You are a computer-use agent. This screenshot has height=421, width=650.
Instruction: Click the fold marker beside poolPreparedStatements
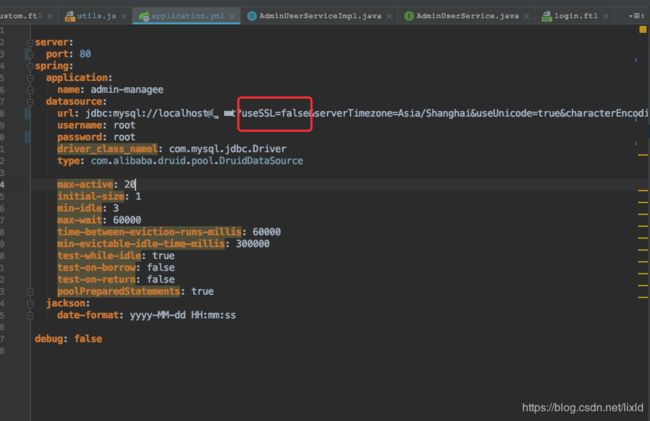(x=30, y=292)
